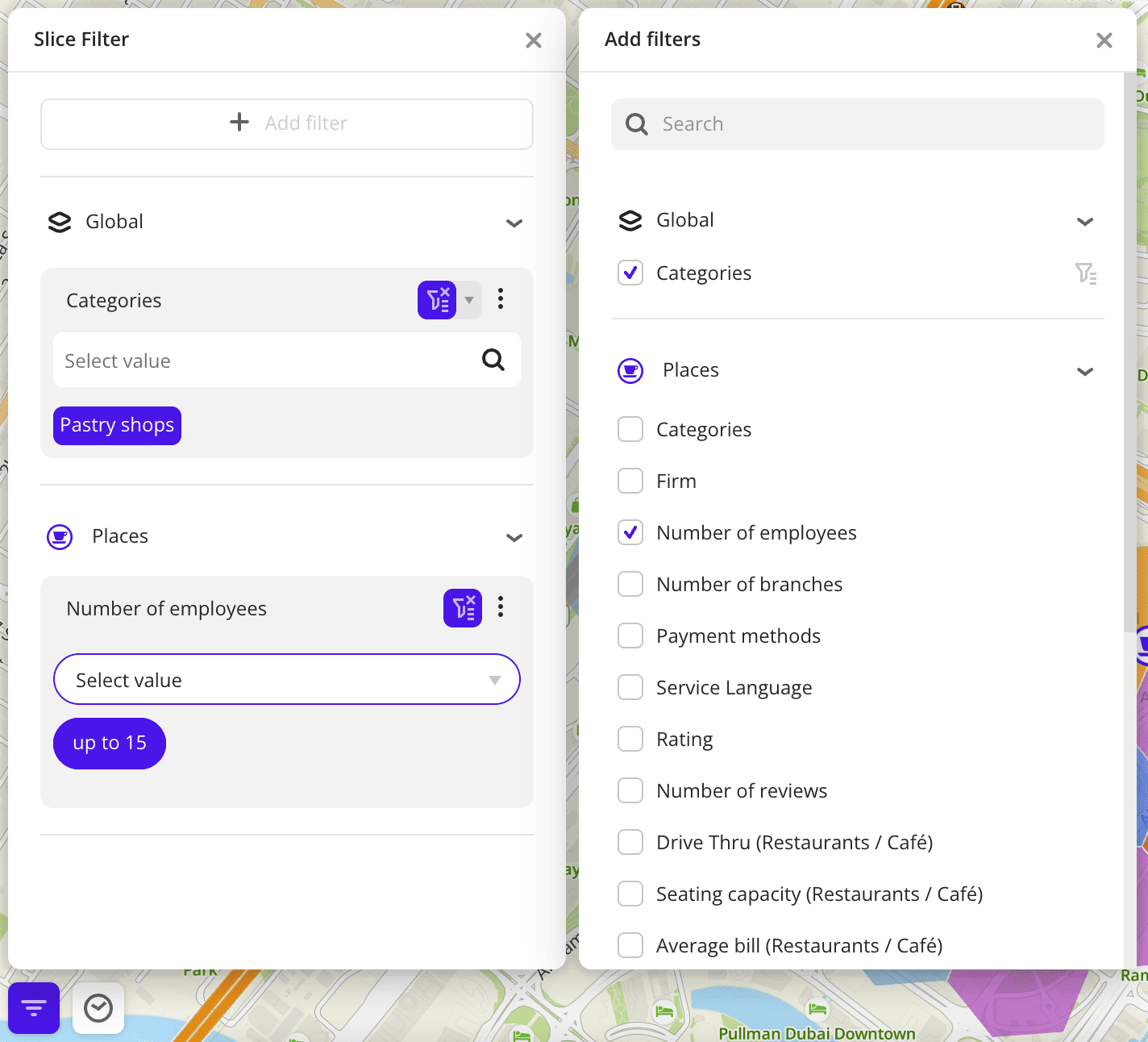Remove the Pastry shops tag
The width and height of the screenshot is (1148, 1042).
[117, 425]
